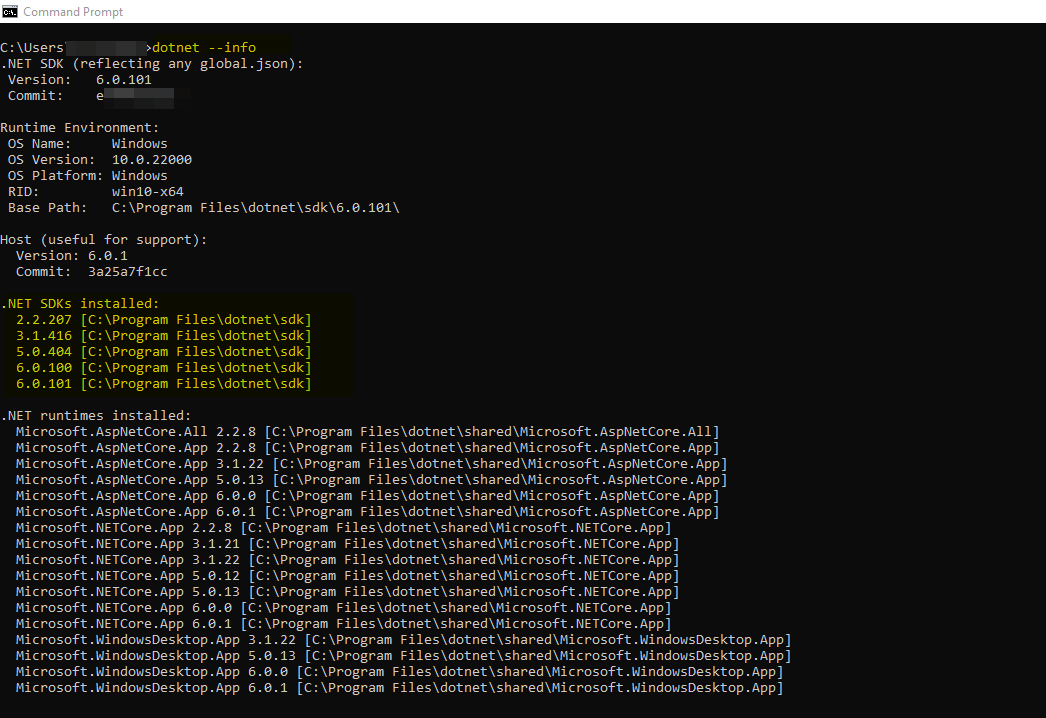
Task: Click the Microsoft.WindowsDesktop.App 5.0.13 line
Action: click(x=404, y=656)
